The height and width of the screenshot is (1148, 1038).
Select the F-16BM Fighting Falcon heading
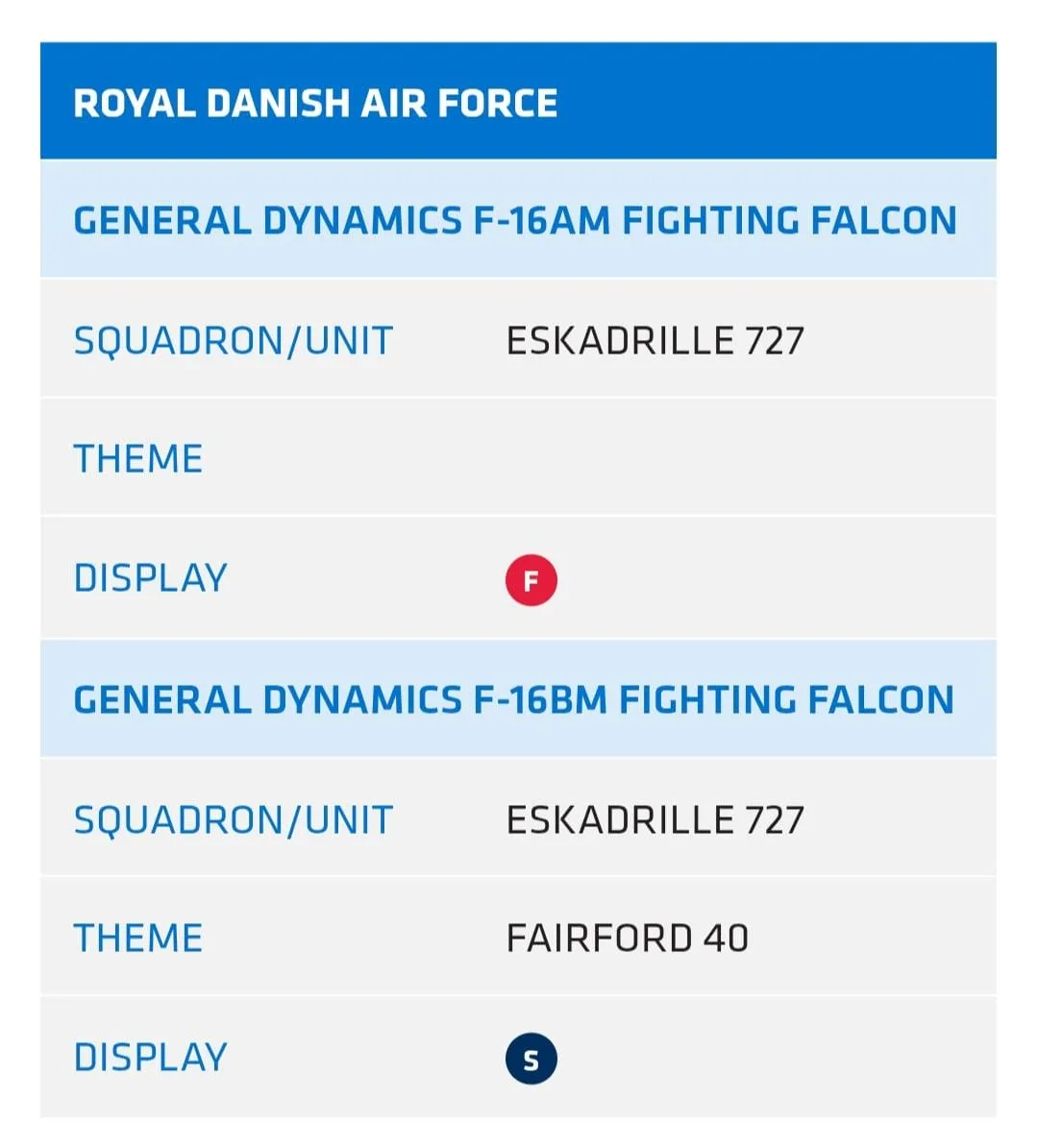pos(513,700)
